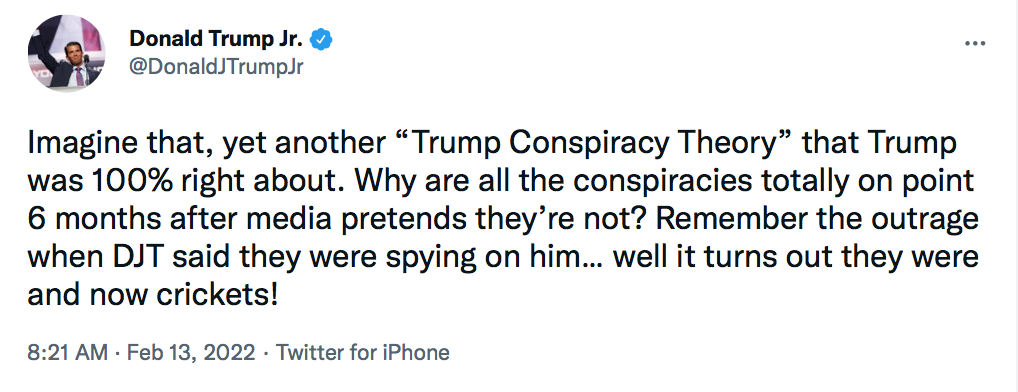Click the Feb 13, 2022 date
1018x392 pixels.
tap(191, 352)
